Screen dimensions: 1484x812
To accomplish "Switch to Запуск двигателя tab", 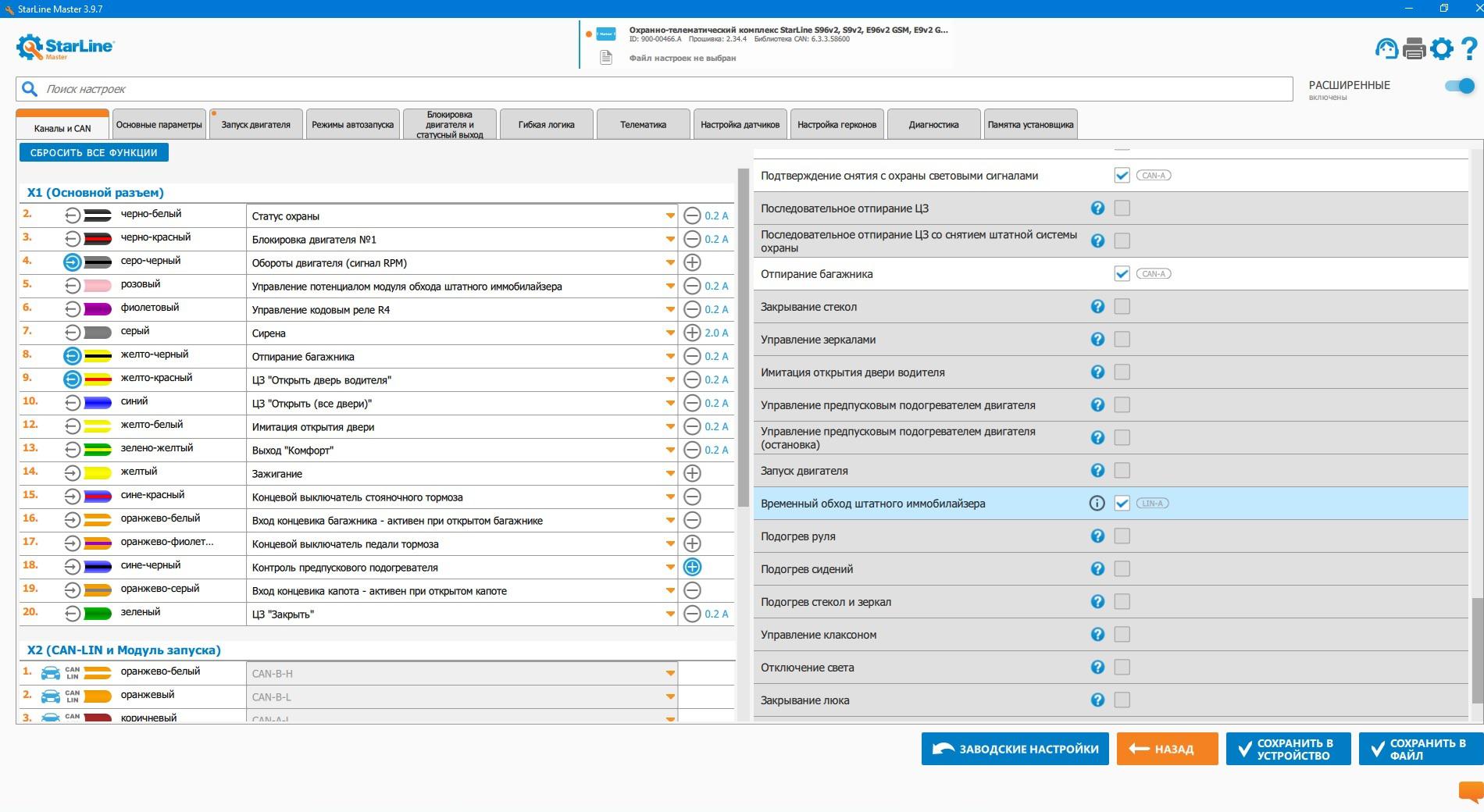I will pos(255,125).
